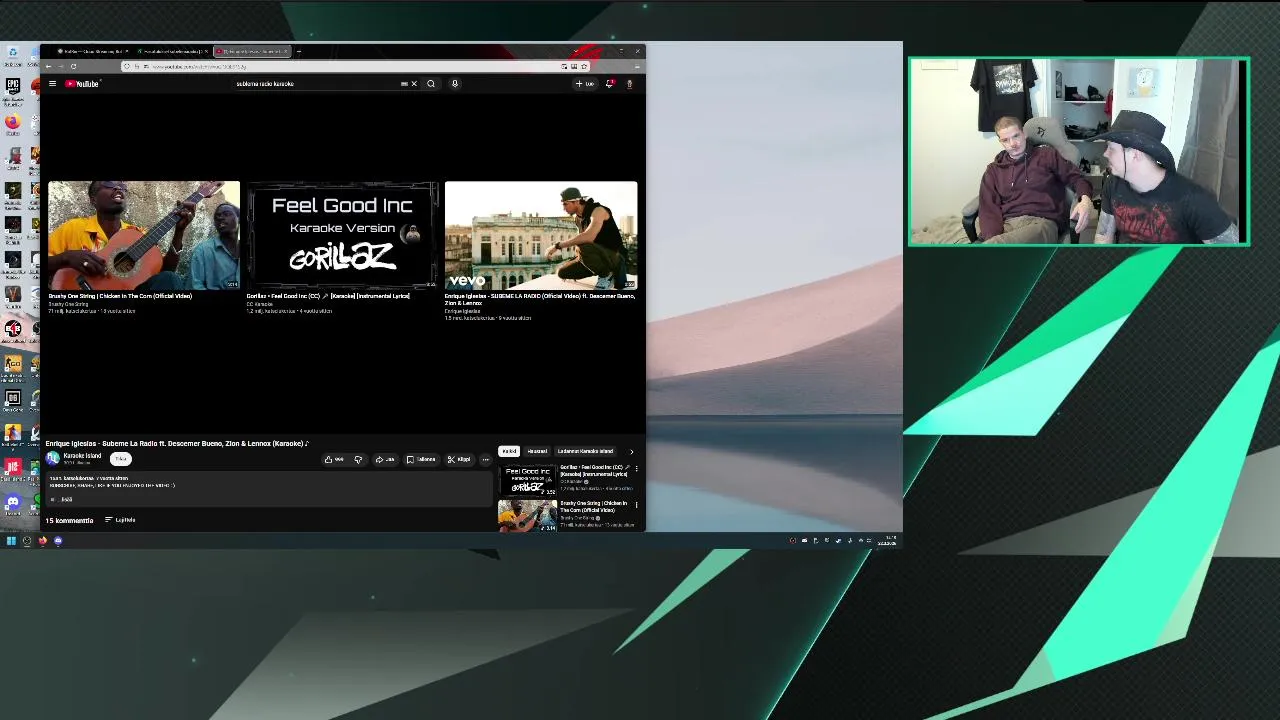Start voice search with the microphone icon

454,84
